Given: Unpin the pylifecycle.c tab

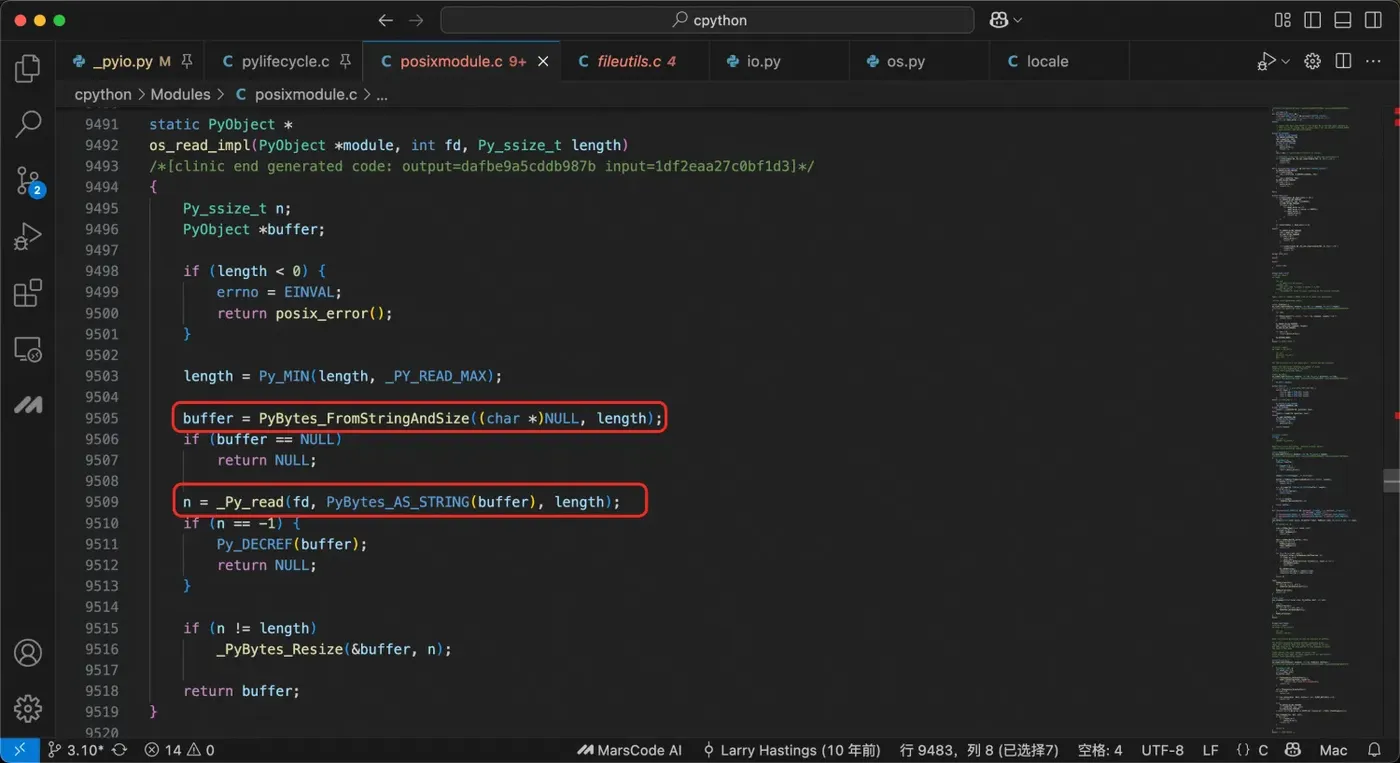Looking at the screenshot, I should coord(345,61).
